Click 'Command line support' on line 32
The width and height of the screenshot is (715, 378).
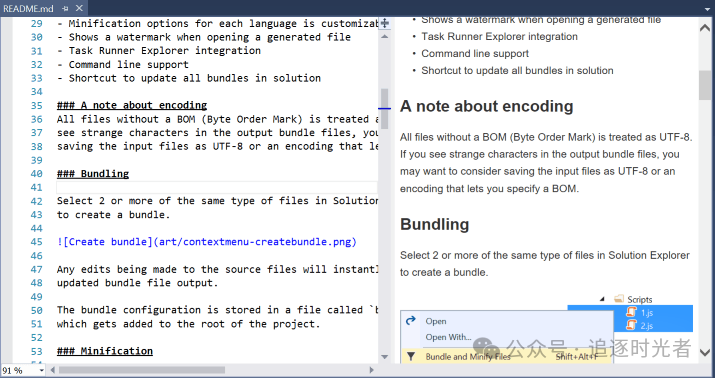click(x=129, y=64)
